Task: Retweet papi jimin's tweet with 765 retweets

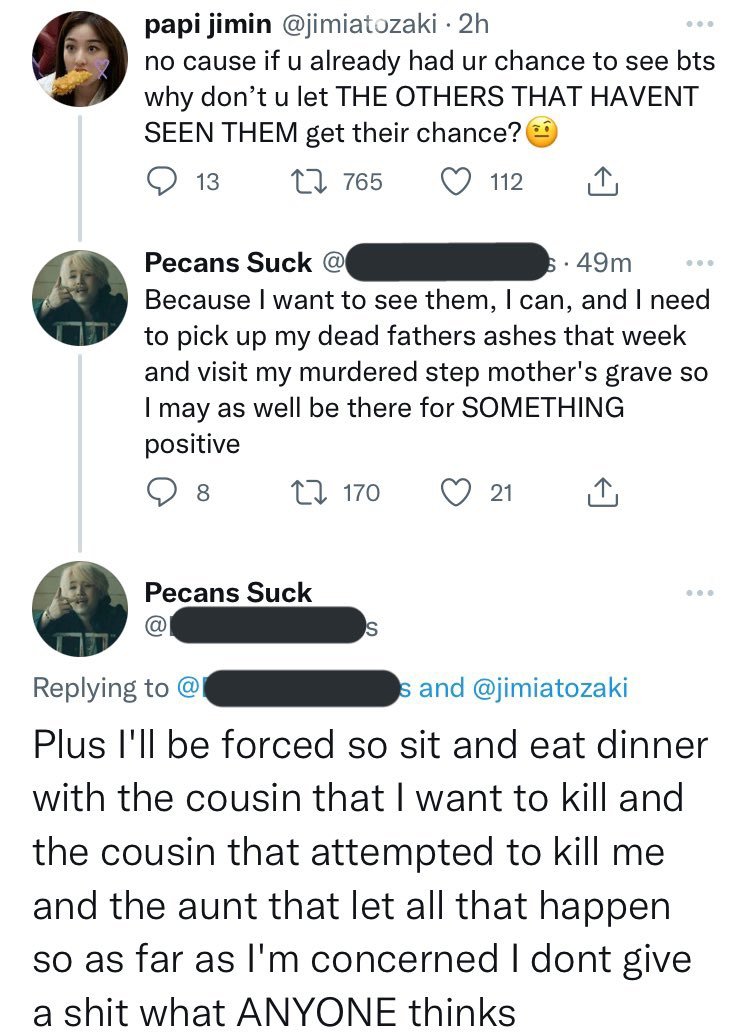Action: tap(309, 182)
